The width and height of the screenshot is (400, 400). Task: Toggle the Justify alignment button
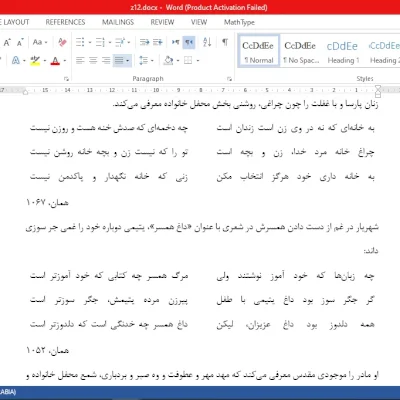(119, 60)
